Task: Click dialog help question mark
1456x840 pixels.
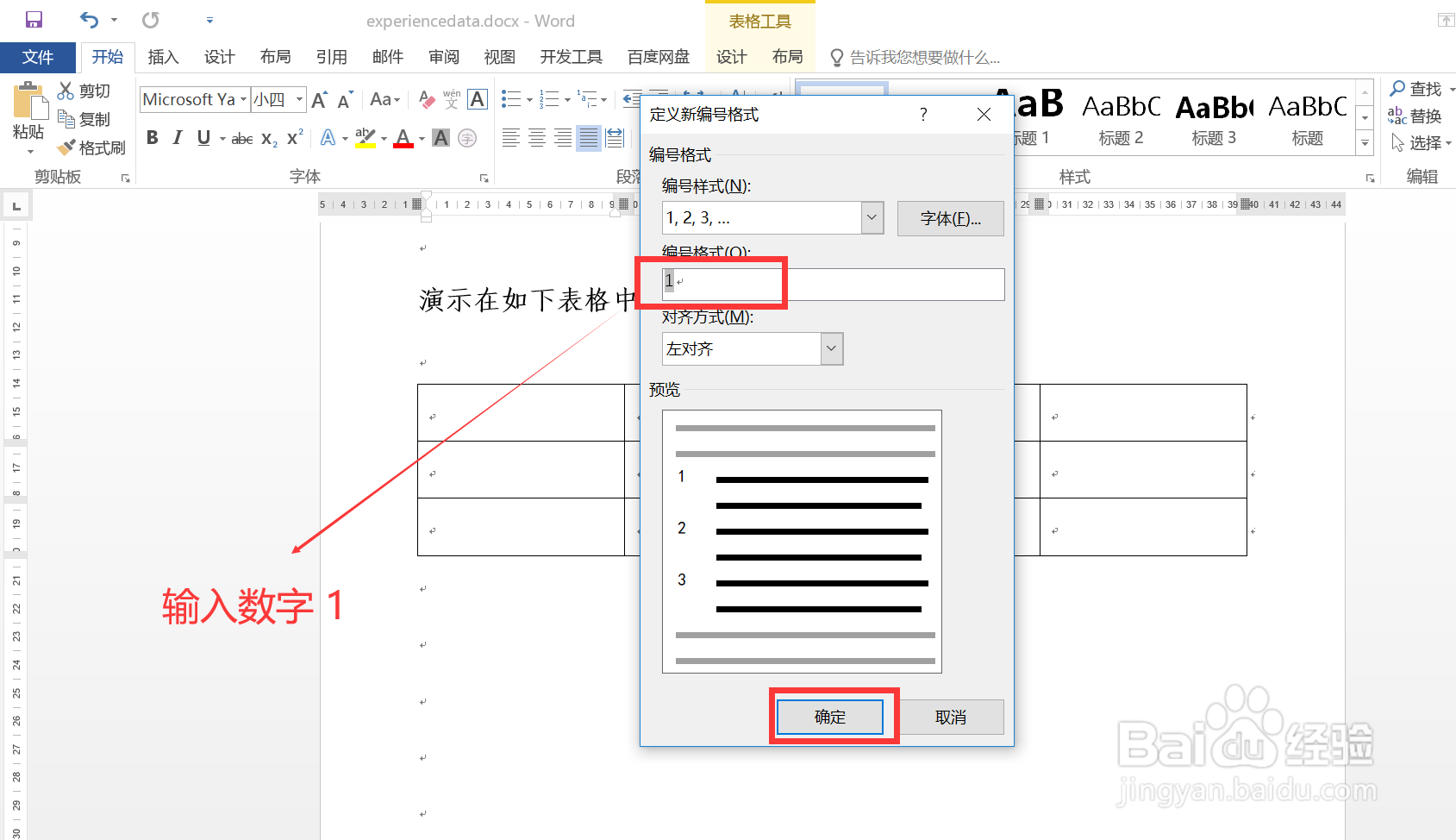Action: point(923,114)
